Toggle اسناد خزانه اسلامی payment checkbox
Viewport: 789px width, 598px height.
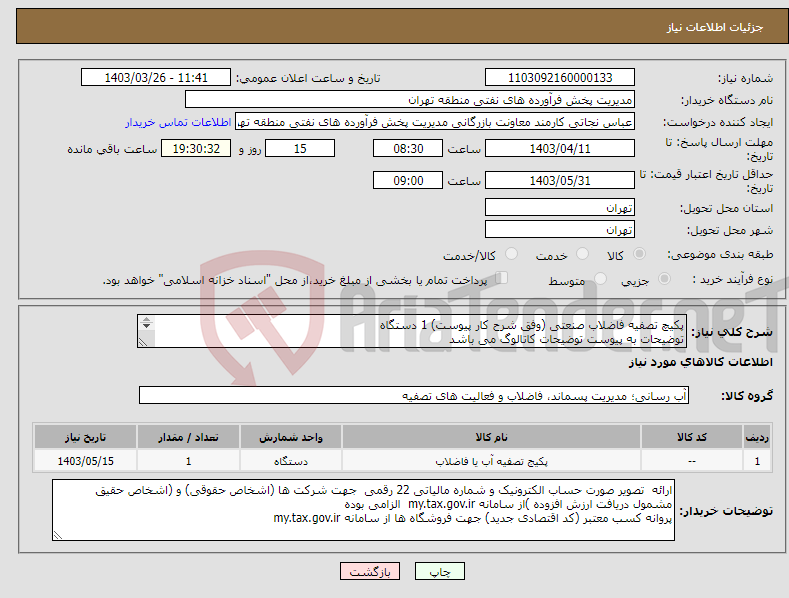[502, 277]
